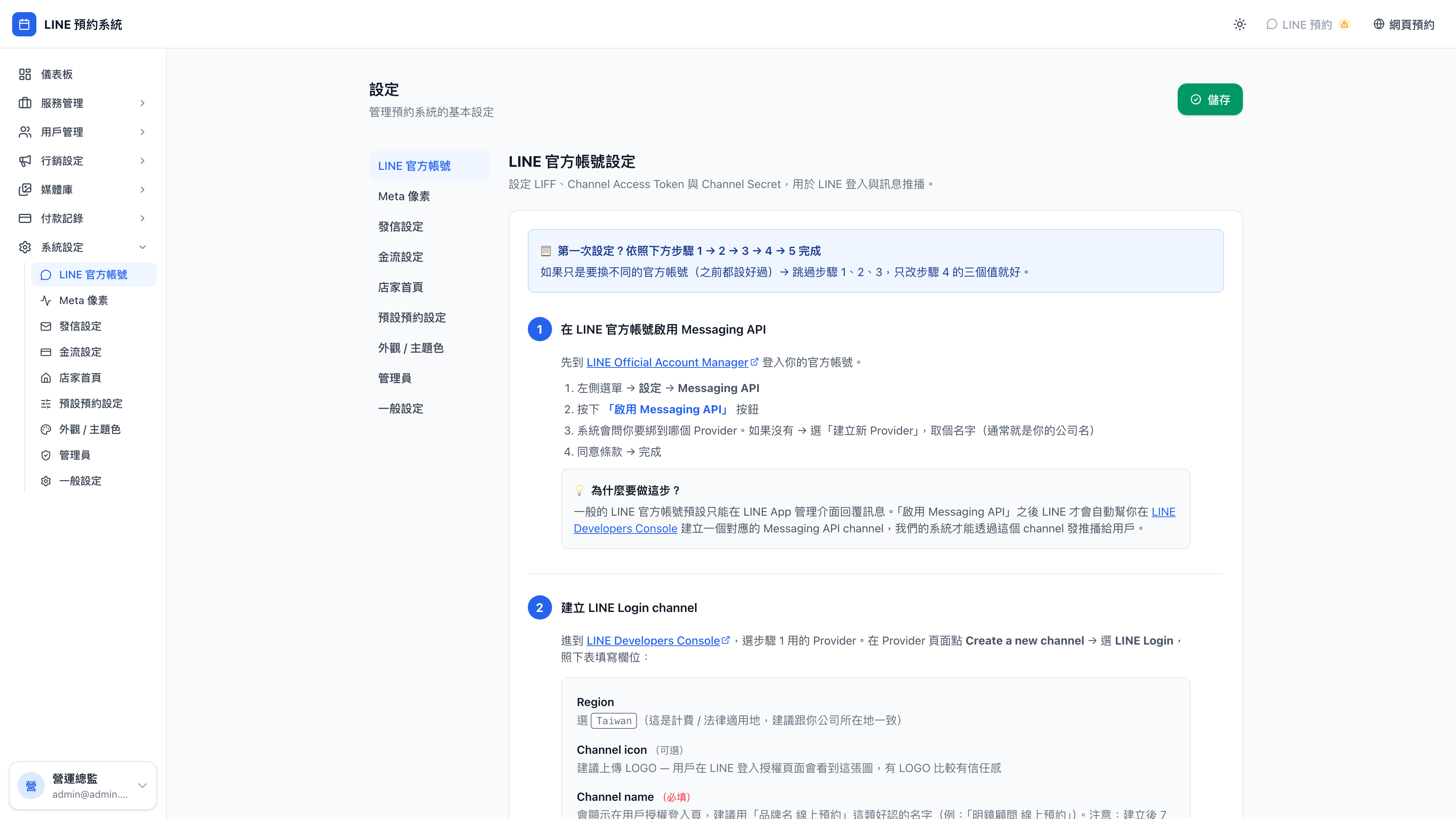Expand the 付款記錄 chevron
The image size is (1456, 819).
coord(143,218)
